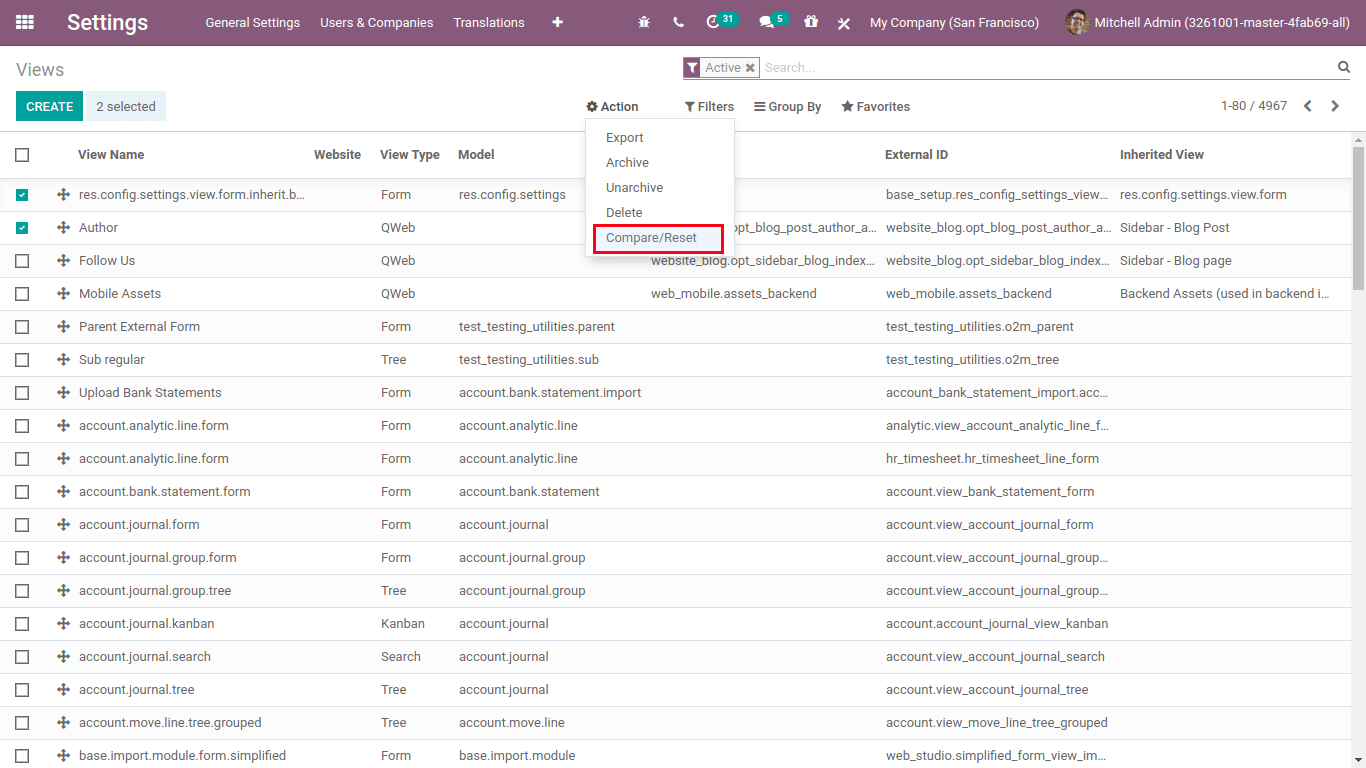
Task: Click the 1-80 / 4967 pager range
Action: tap(1254, 106)
